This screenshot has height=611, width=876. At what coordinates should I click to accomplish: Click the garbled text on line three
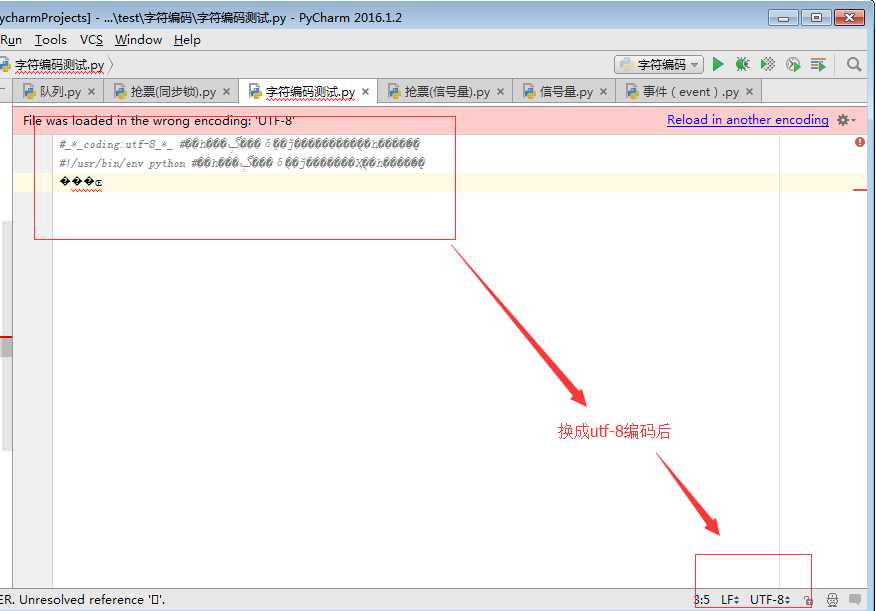(80, 182)
